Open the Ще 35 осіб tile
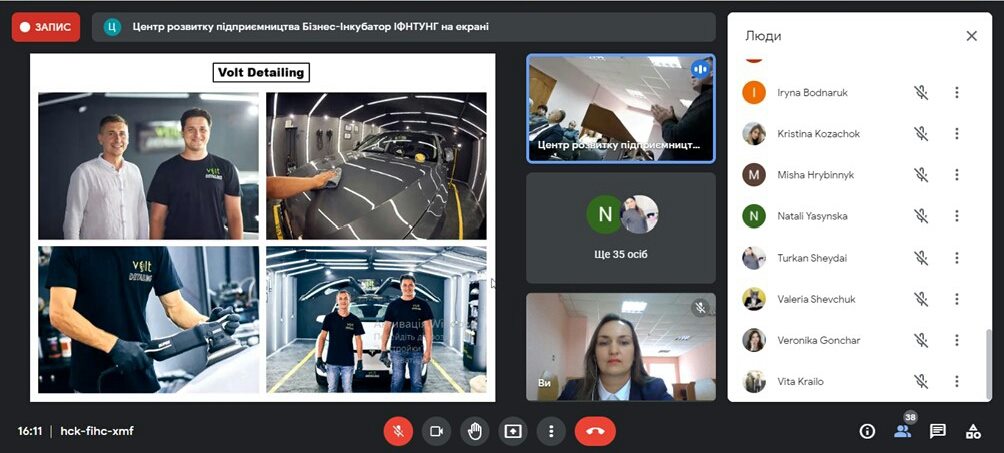 [620, 227]
